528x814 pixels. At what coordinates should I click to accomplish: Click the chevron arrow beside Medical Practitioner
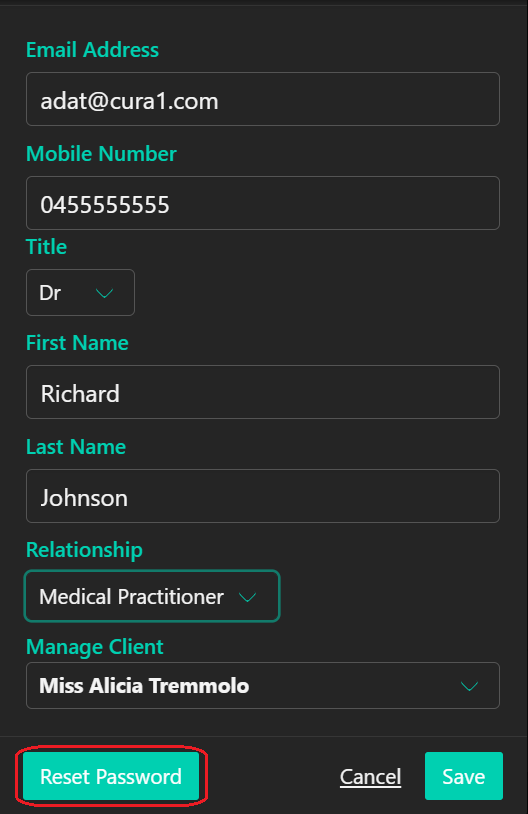pos(248,598)
